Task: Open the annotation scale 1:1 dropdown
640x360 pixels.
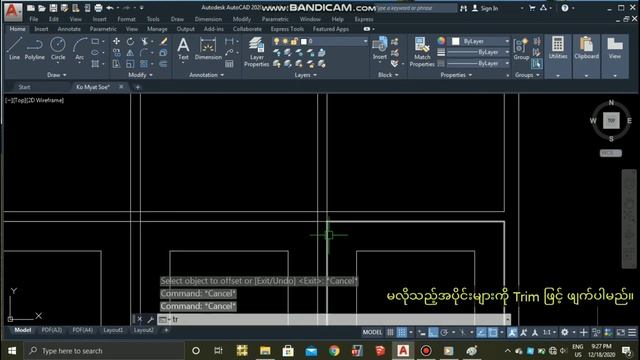Action: (548, 332)
